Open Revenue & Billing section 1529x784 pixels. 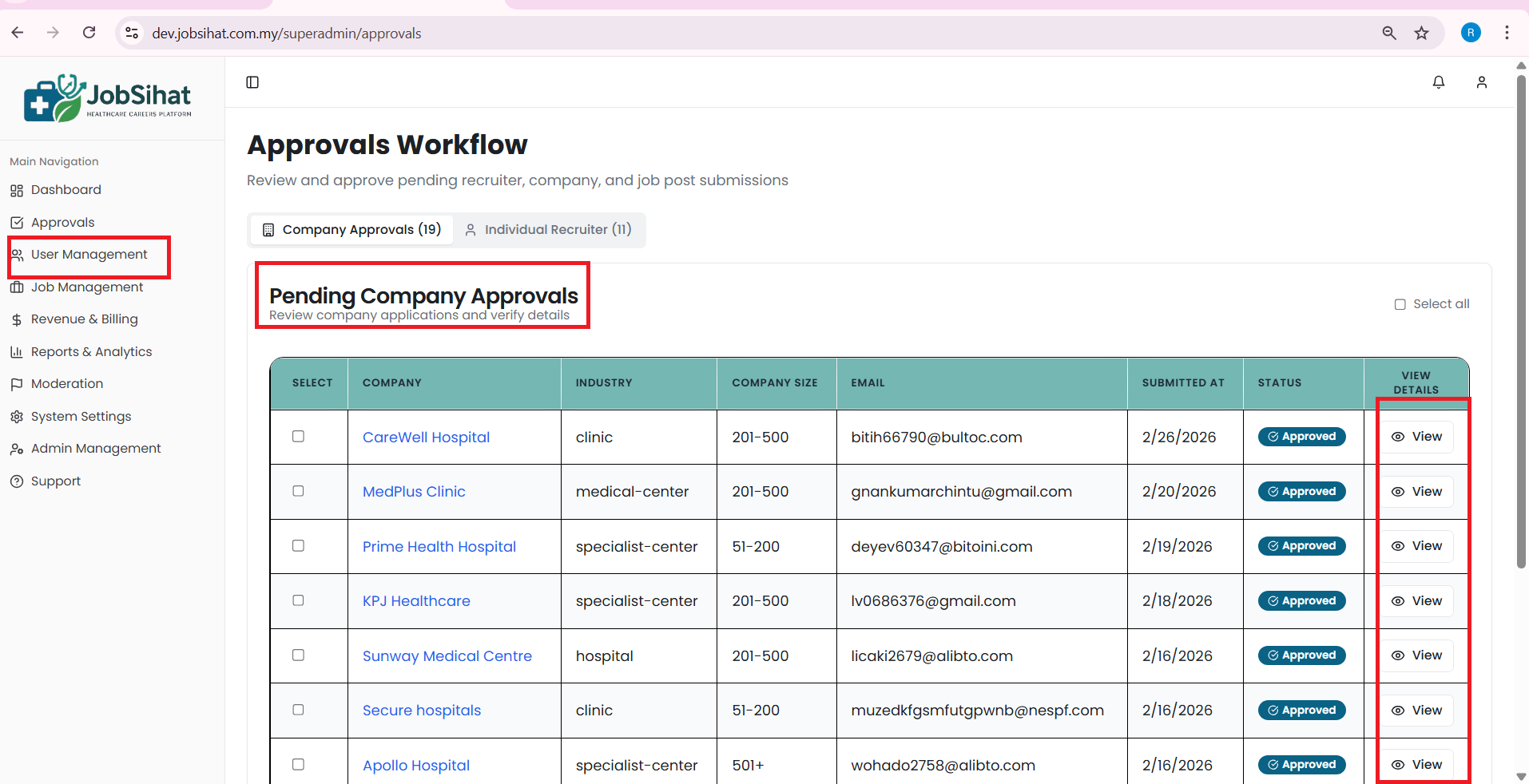coord(84,319)
